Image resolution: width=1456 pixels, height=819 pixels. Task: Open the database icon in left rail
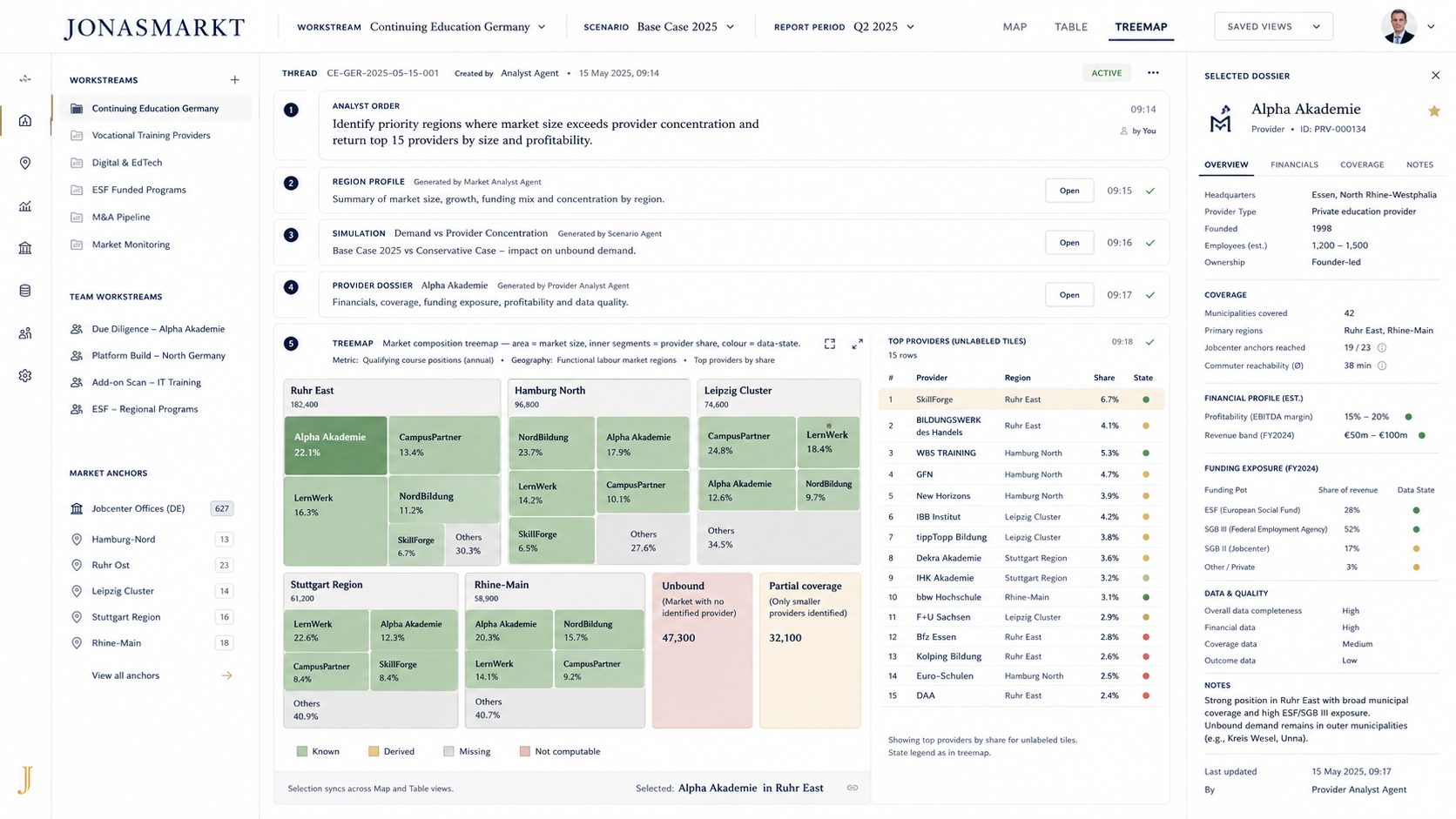pos(25,291)
